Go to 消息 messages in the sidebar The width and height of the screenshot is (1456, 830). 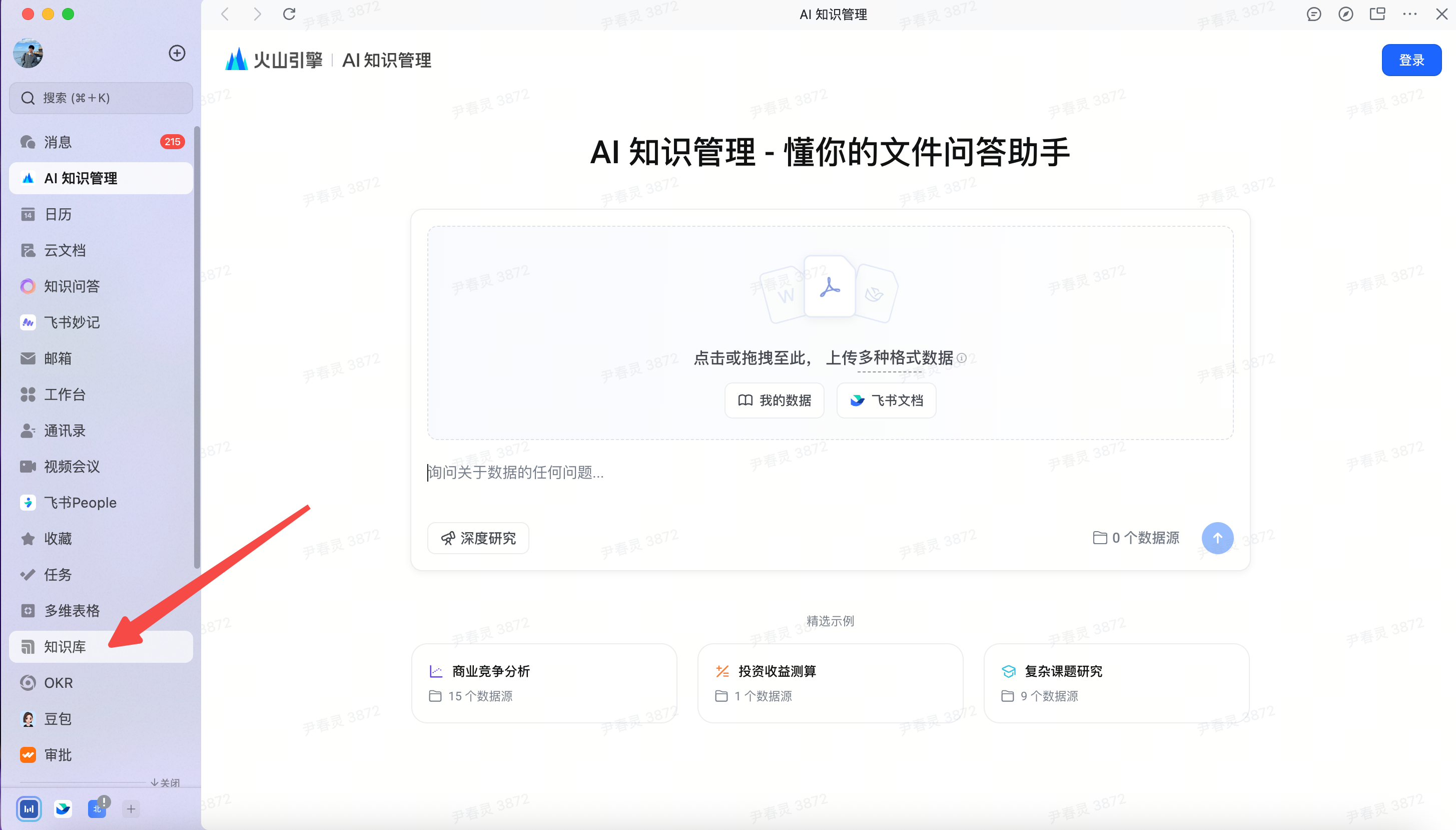pyautogui.click(x=58, y=142)
